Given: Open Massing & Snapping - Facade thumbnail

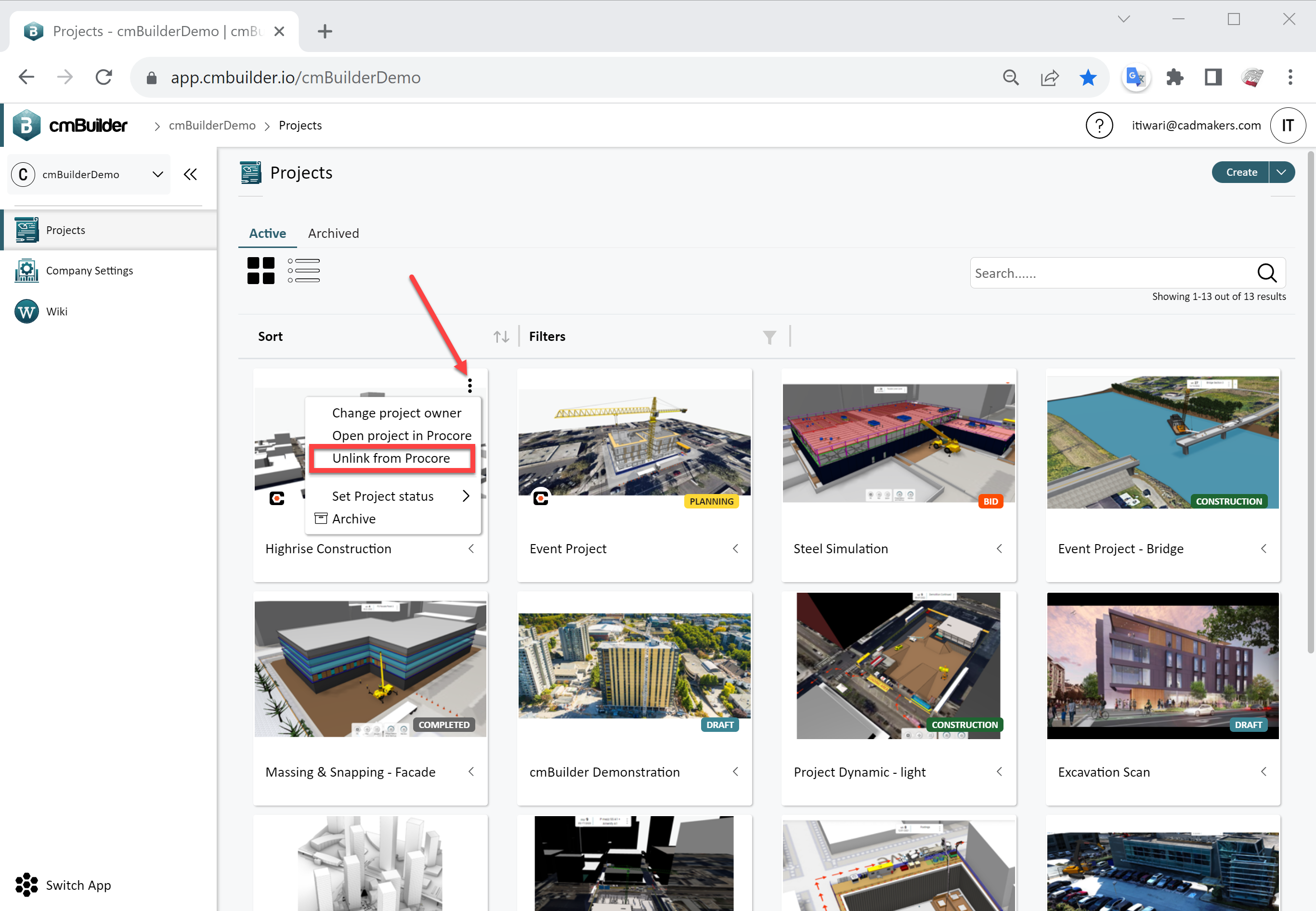Looking at the screenshot, I should (370, 668).
